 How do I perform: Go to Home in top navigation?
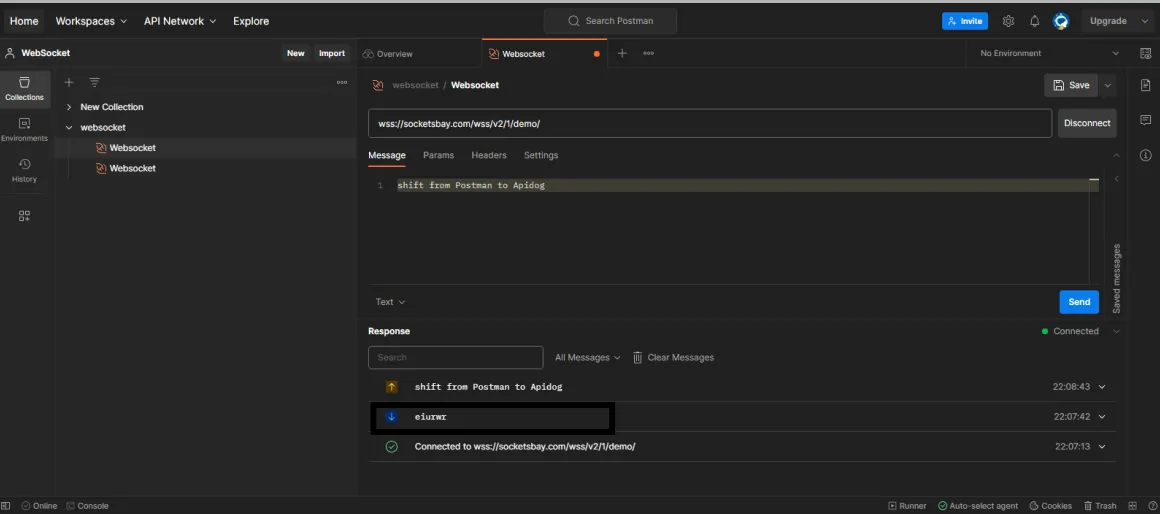tap(24, 21)
